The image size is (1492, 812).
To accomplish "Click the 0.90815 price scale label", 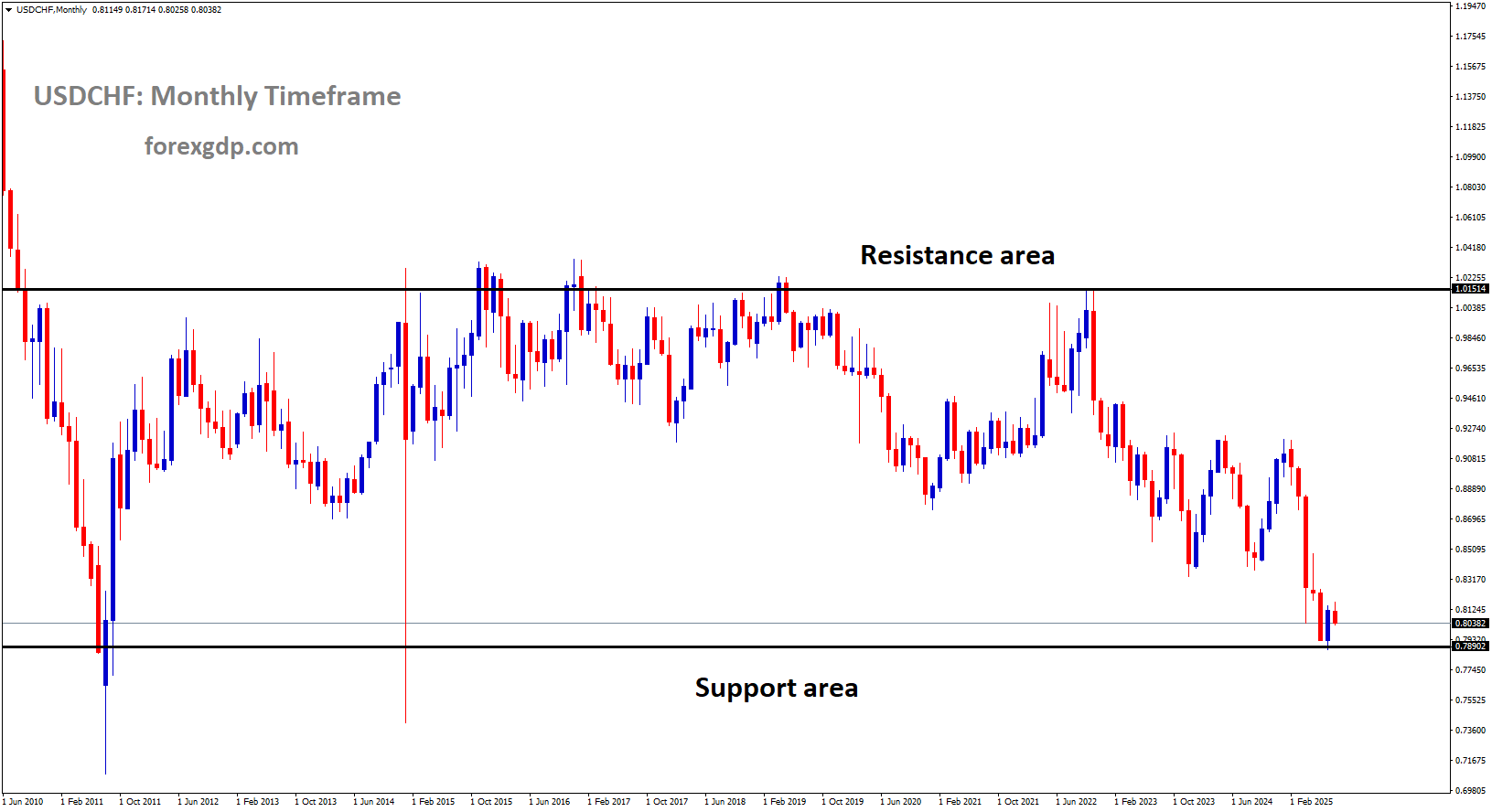I will [x=1470, y=459].
